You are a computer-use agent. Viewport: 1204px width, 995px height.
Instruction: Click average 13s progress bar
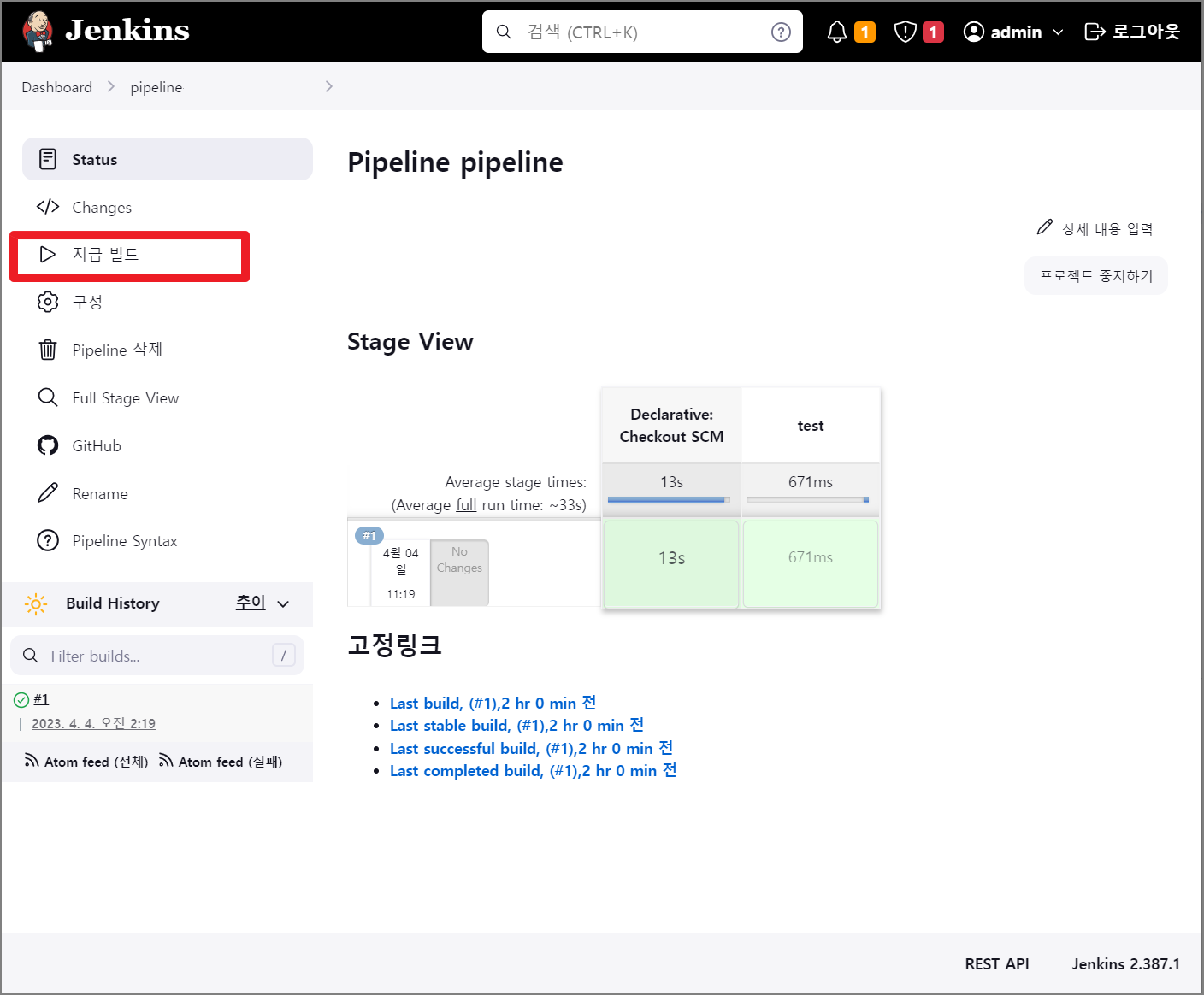pyautogui.click(x=669, y=499)
